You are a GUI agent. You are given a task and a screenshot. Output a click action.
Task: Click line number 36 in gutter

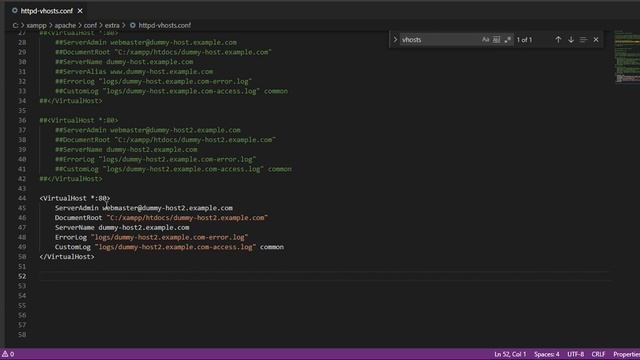[x=22, y=120]
